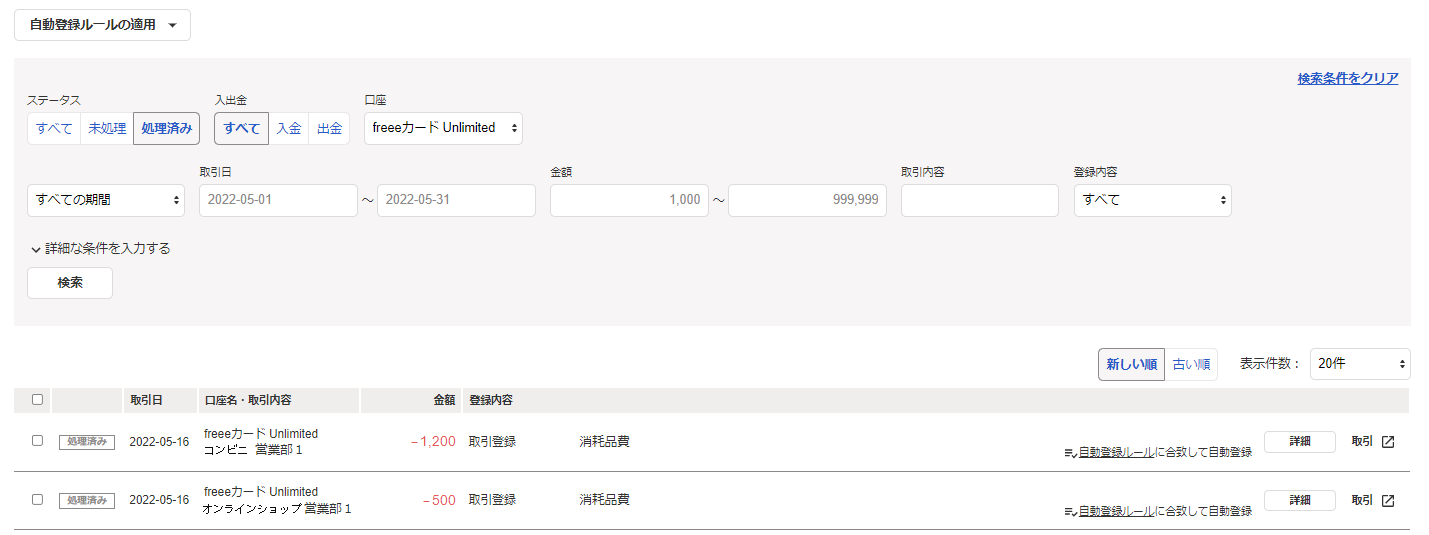Open 取引 external link icon in コンビニ row

(x=1387, y=442)
